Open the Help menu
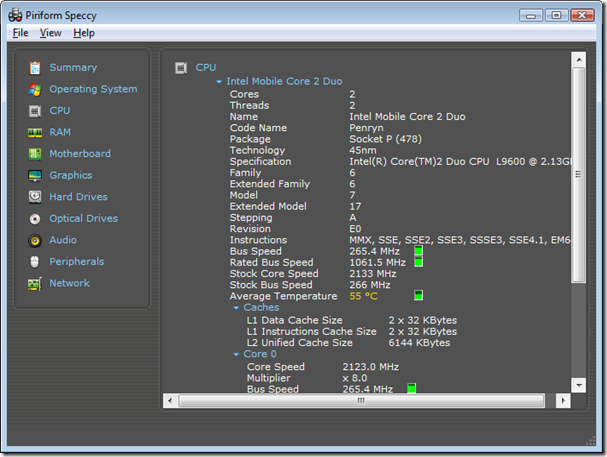The width and height of the screenshot is (607, 457). [x=84, y=33]
